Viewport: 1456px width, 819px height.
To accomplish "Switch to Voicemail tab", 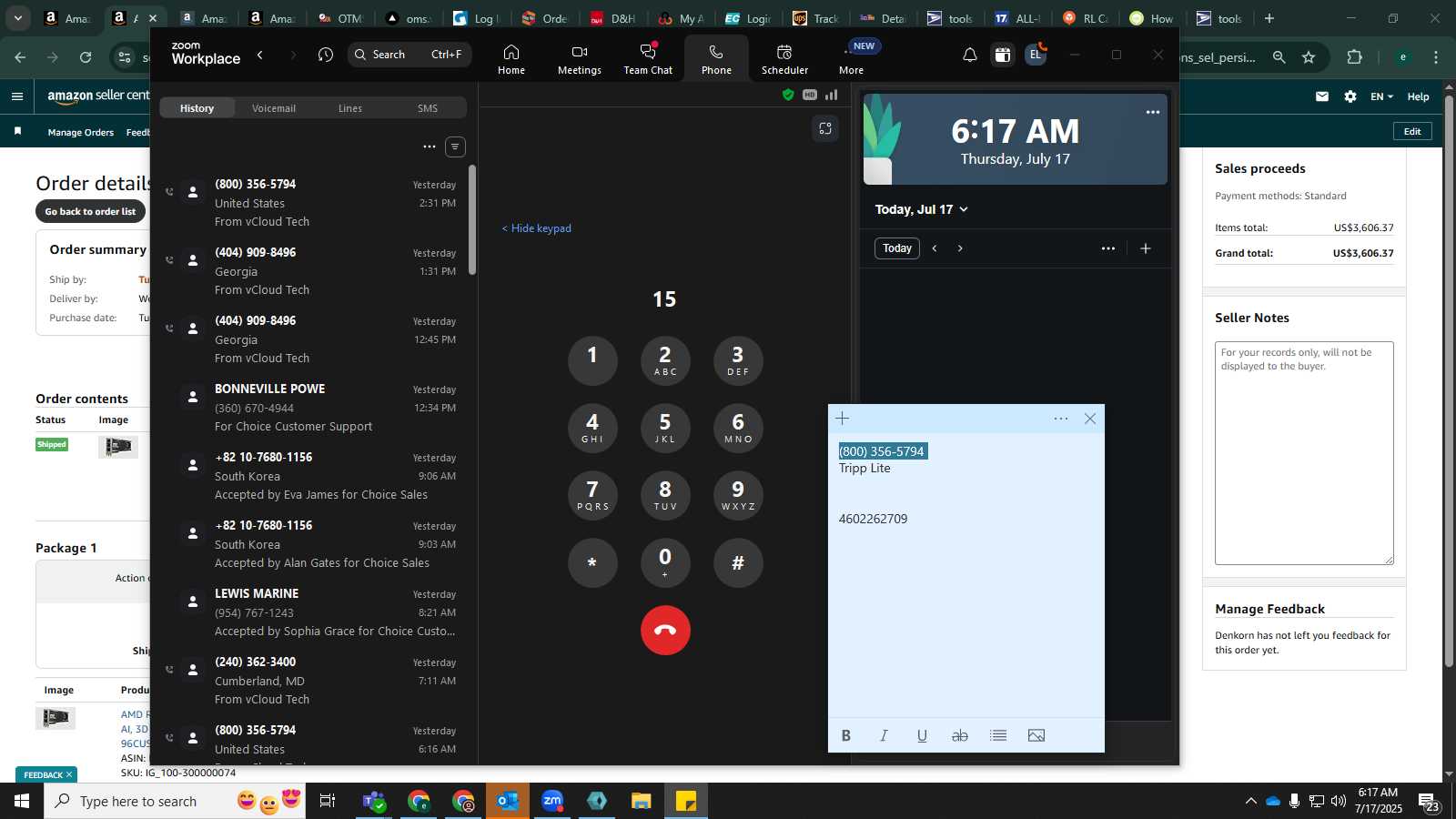I will (274, 108).
